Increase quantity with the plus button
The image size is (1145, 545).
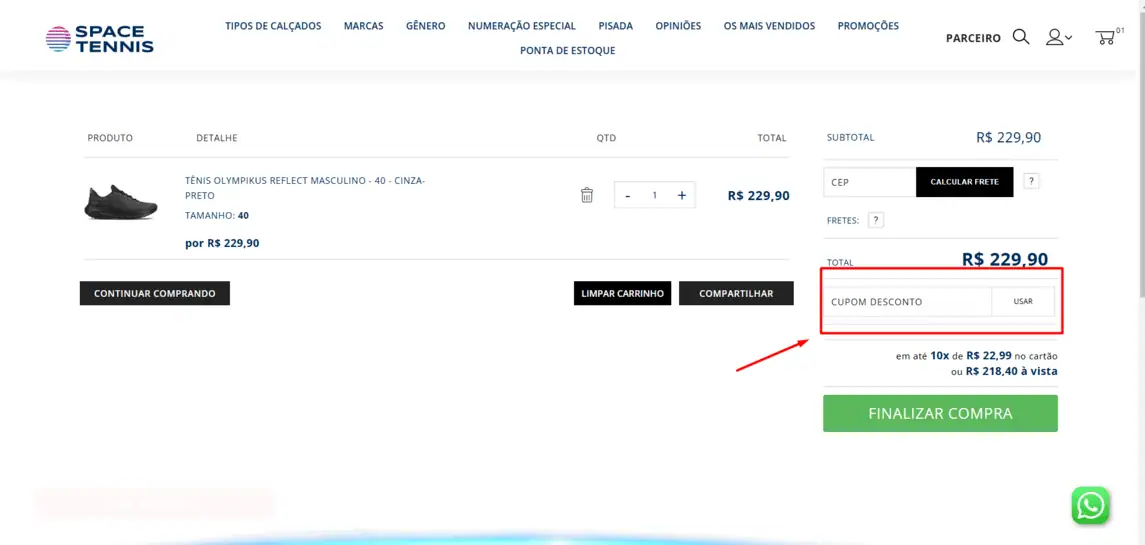[682, 195]
